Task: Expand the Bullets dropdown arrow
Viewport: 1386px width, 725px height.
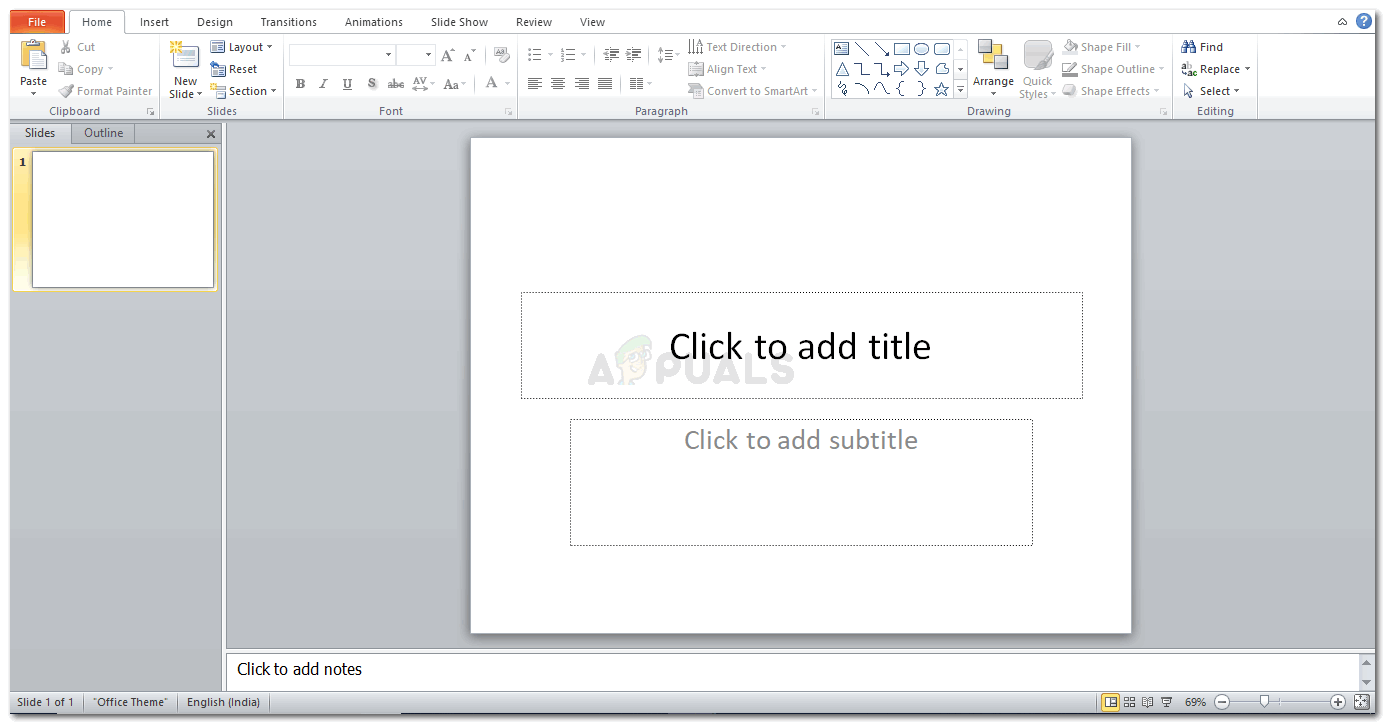Action: click(x=550, y=55)
